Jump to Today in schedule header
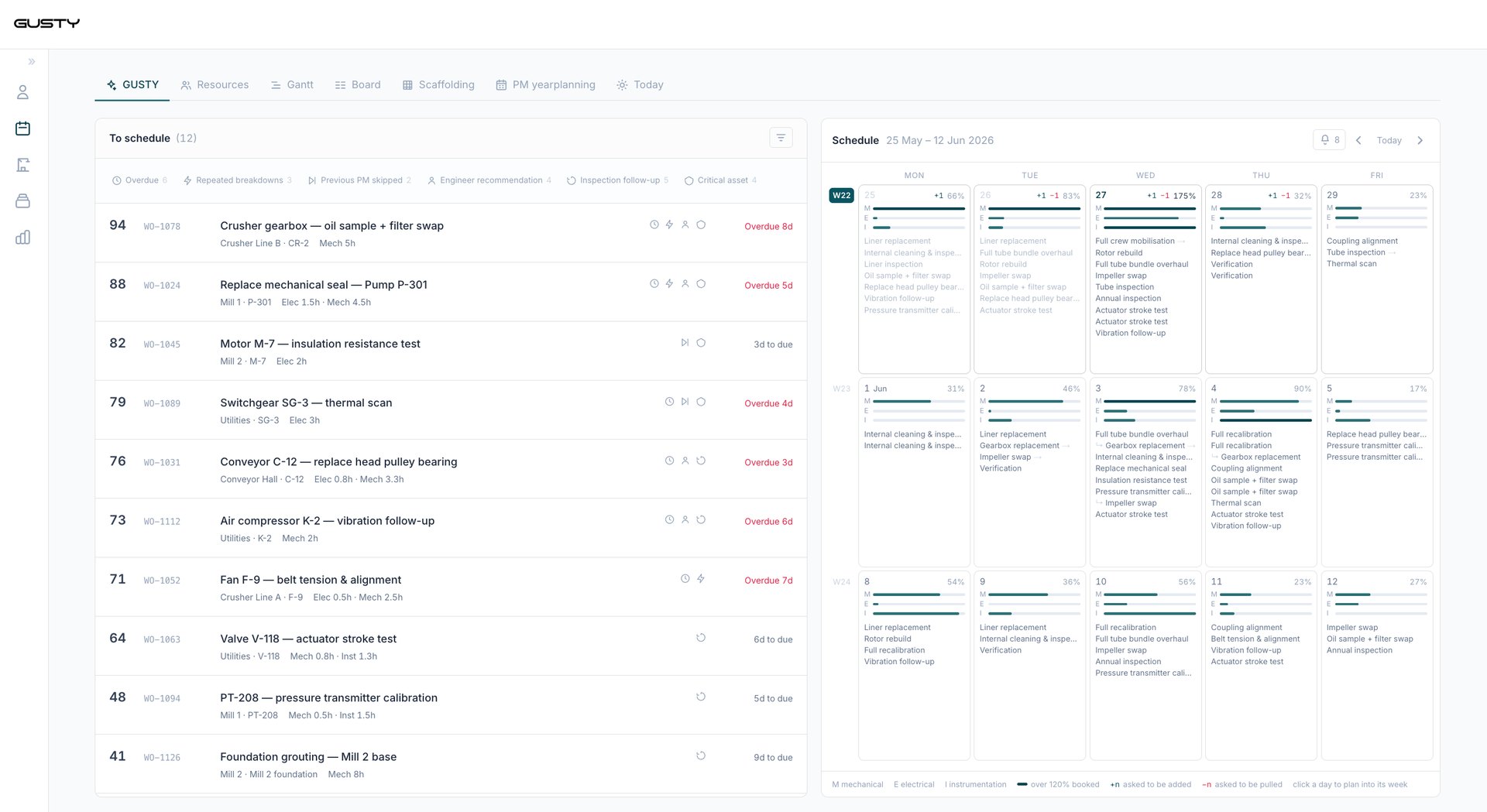The image size is (1487, 812). point(1389,140)
